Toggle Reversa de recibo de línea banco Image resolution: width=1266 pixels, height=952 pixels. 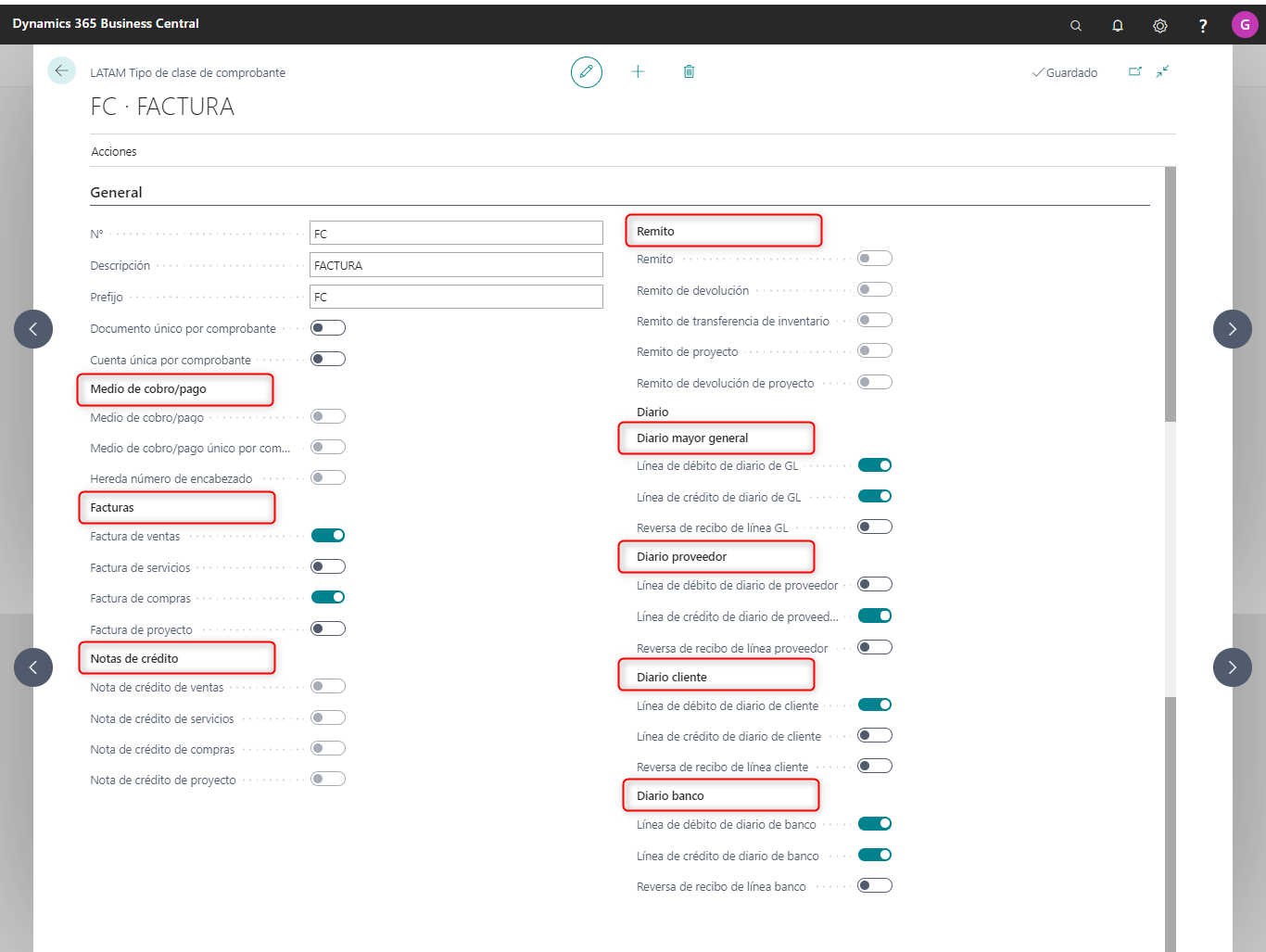click(x=875, y=885)
